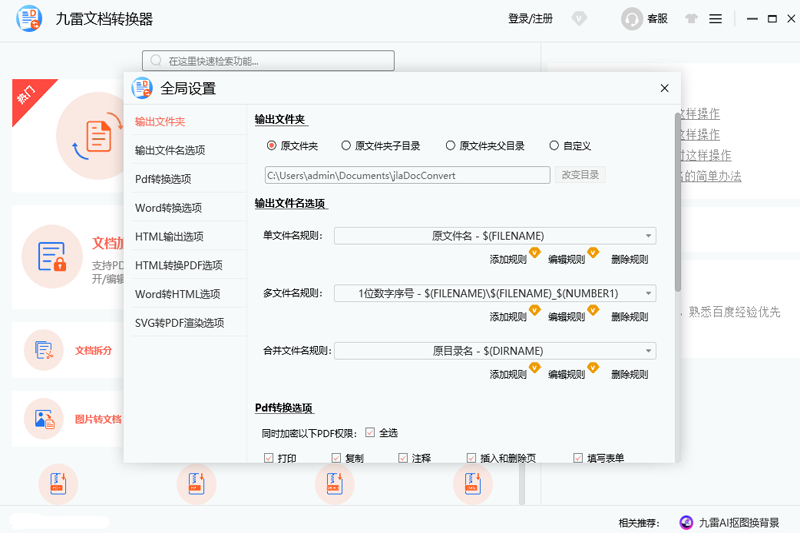This screenshot has height=533, width=800.
Task: Toggle the 复制 permission checkbox
Action: click(x=336, y=458)
